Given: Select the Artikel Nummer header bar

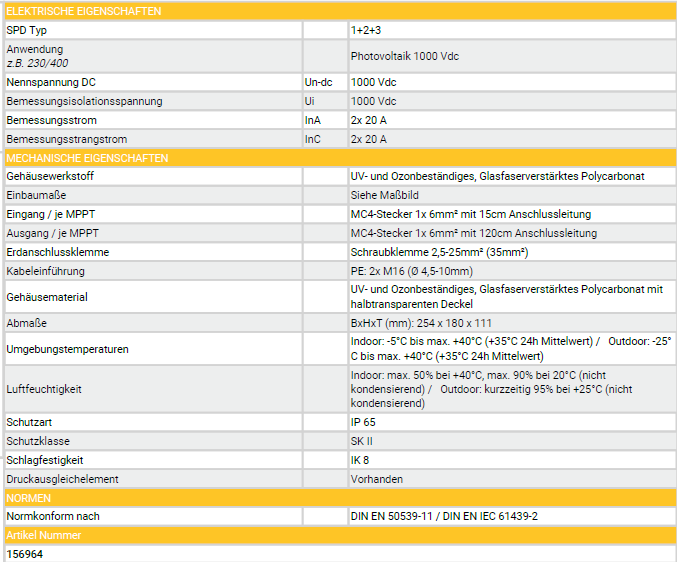Looking at the screenshot, I should [x=44, y=535].
